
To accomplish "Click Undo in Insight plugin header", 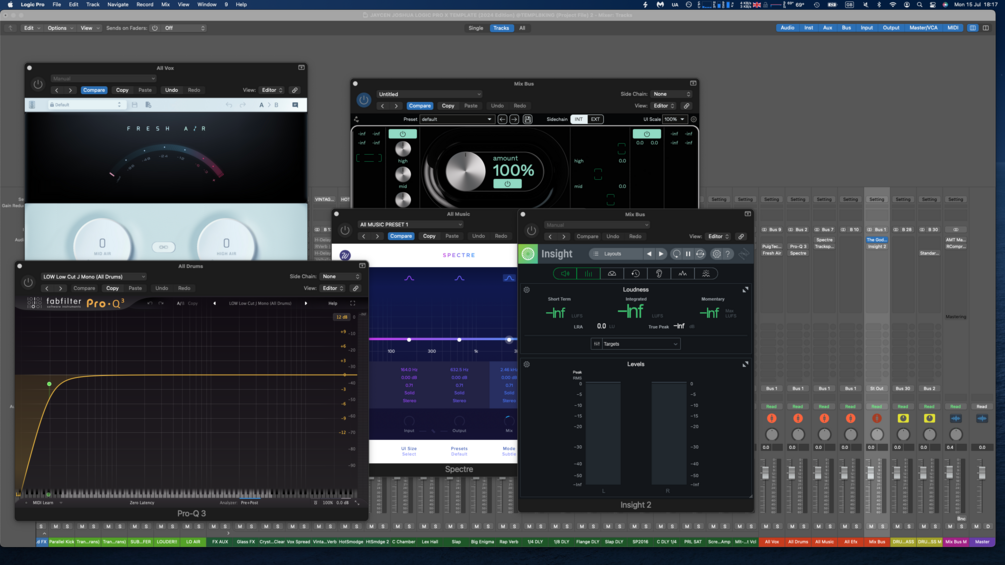I will [x=613, y=236].
